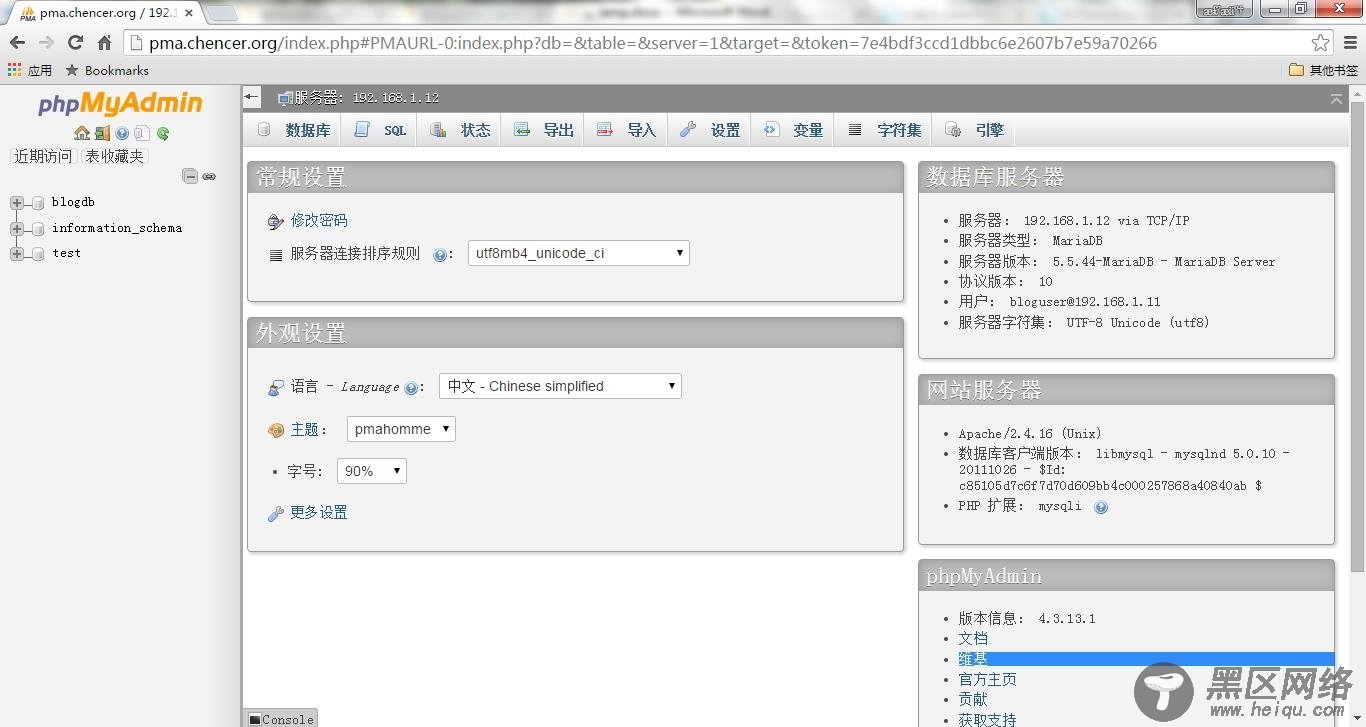1366x727 pixels.
Task: Open the 变量 variables tab
Action: pos(793,130)
